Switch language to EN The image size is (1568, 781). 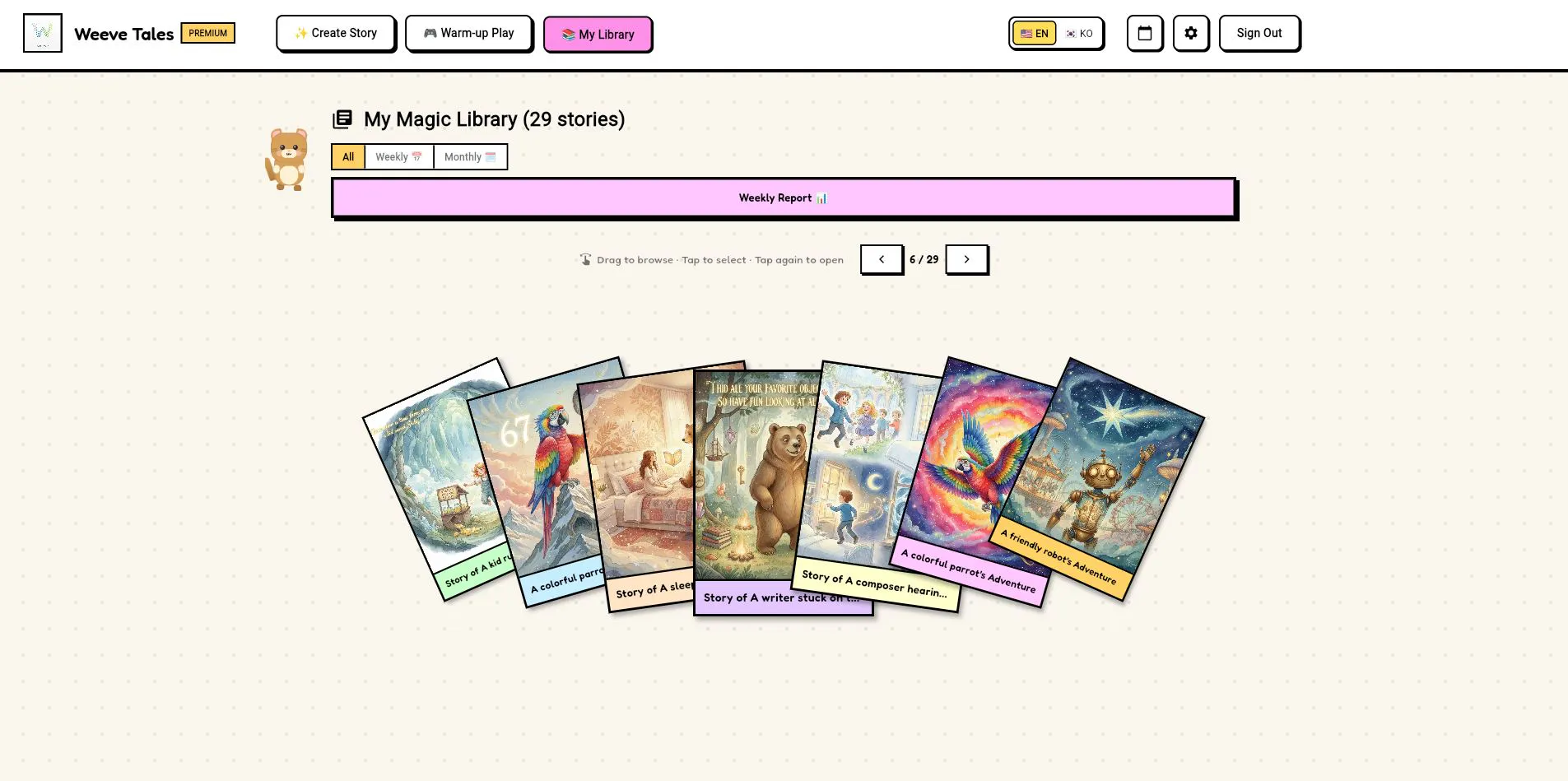[1035, 34]
